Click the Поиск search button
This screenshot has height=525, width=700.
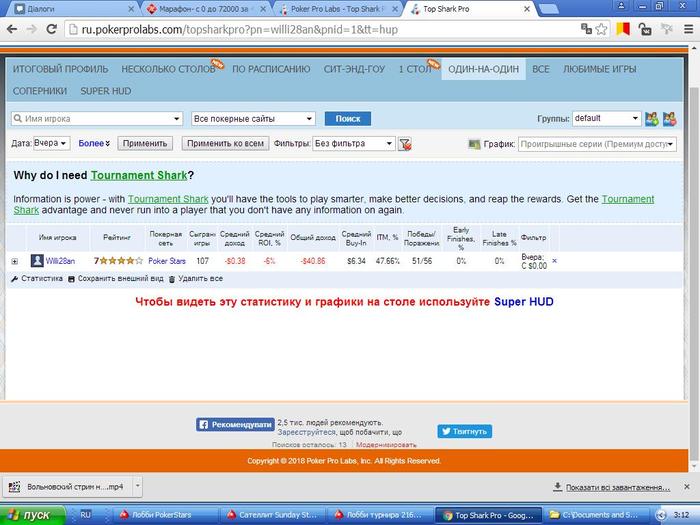point(348,119)
